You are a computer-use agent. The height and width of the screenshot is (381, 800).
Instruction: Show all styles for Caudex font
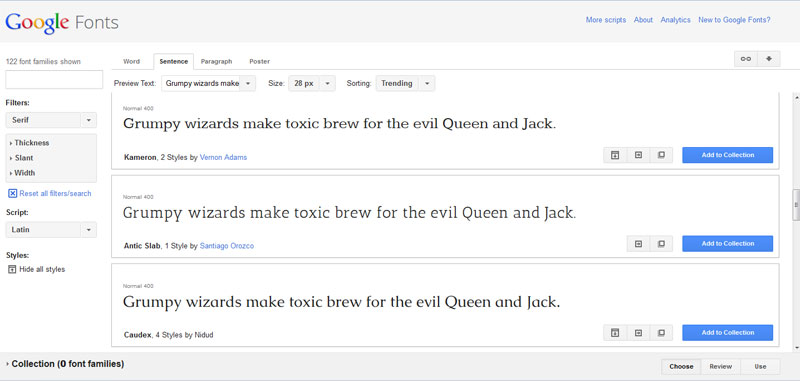coord(615,333)
